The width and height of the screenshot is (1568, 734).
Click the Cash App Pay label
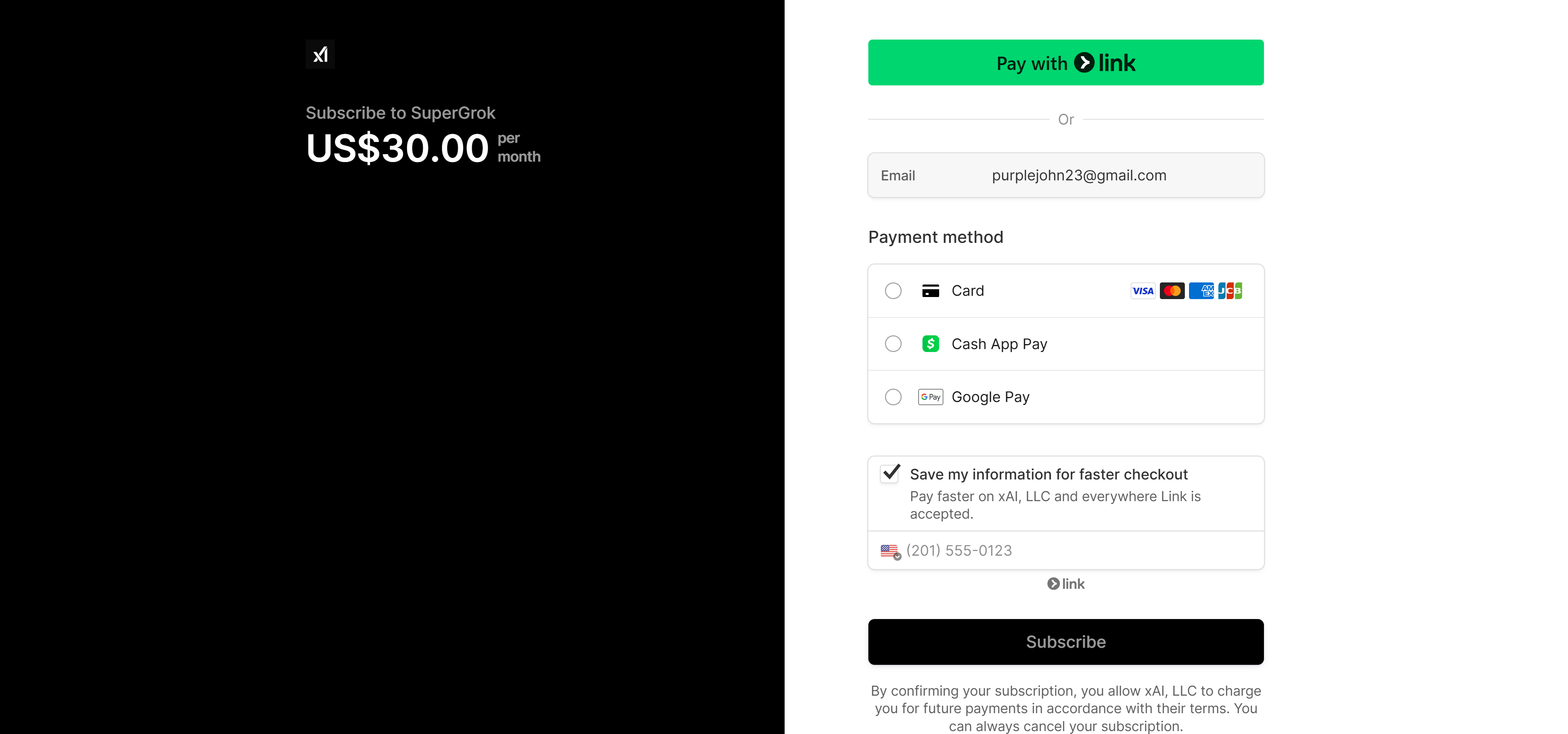pyautogui.click(x=999, y=345)
